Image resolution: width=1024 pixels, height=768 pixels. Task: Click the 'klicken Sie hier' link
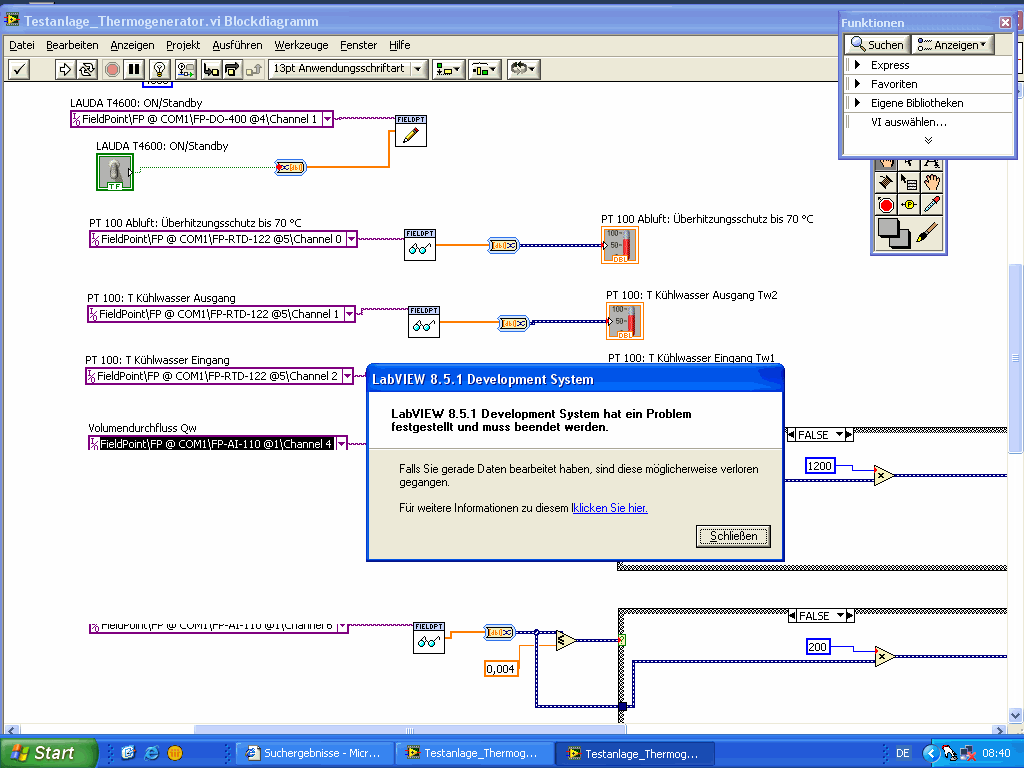pos(610,508)
